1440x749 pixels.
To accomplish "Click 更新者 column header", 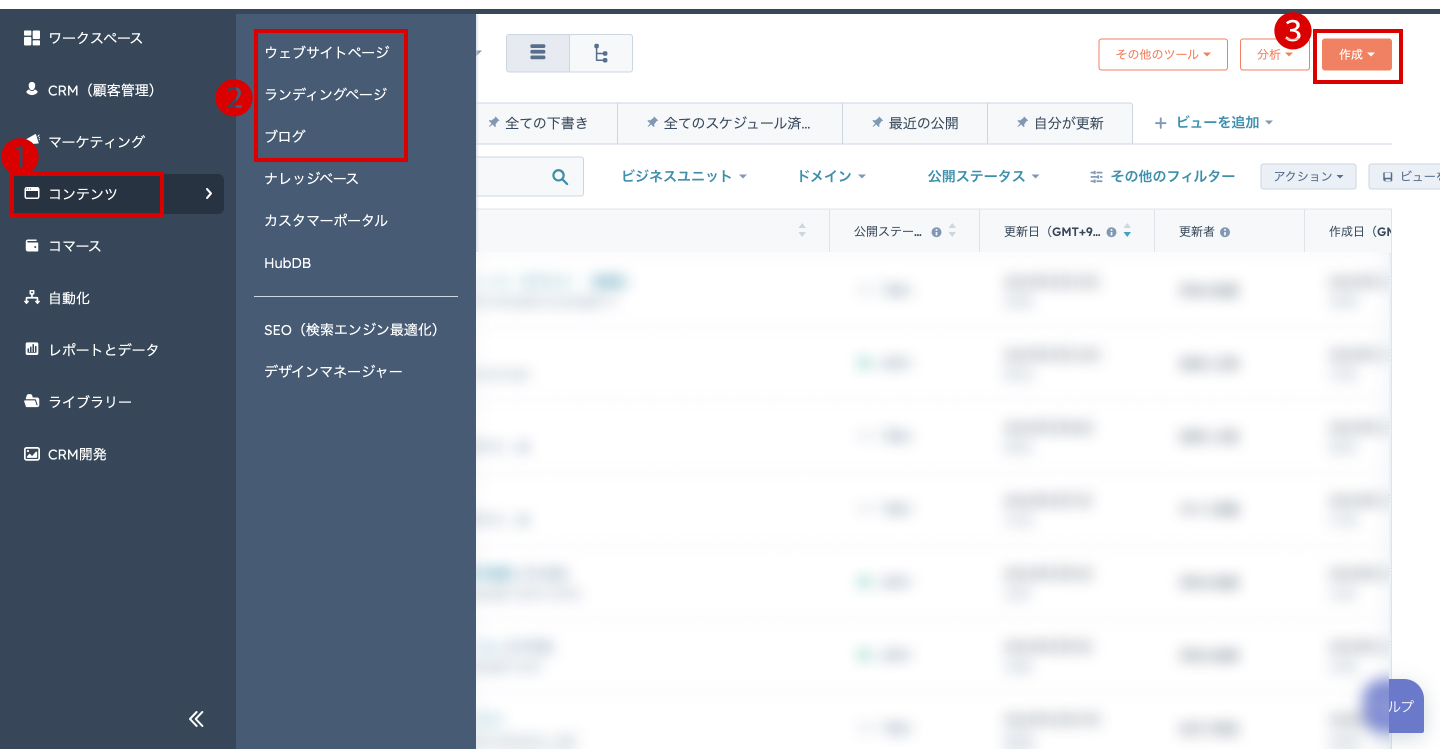I will (x=1197, y=231).
